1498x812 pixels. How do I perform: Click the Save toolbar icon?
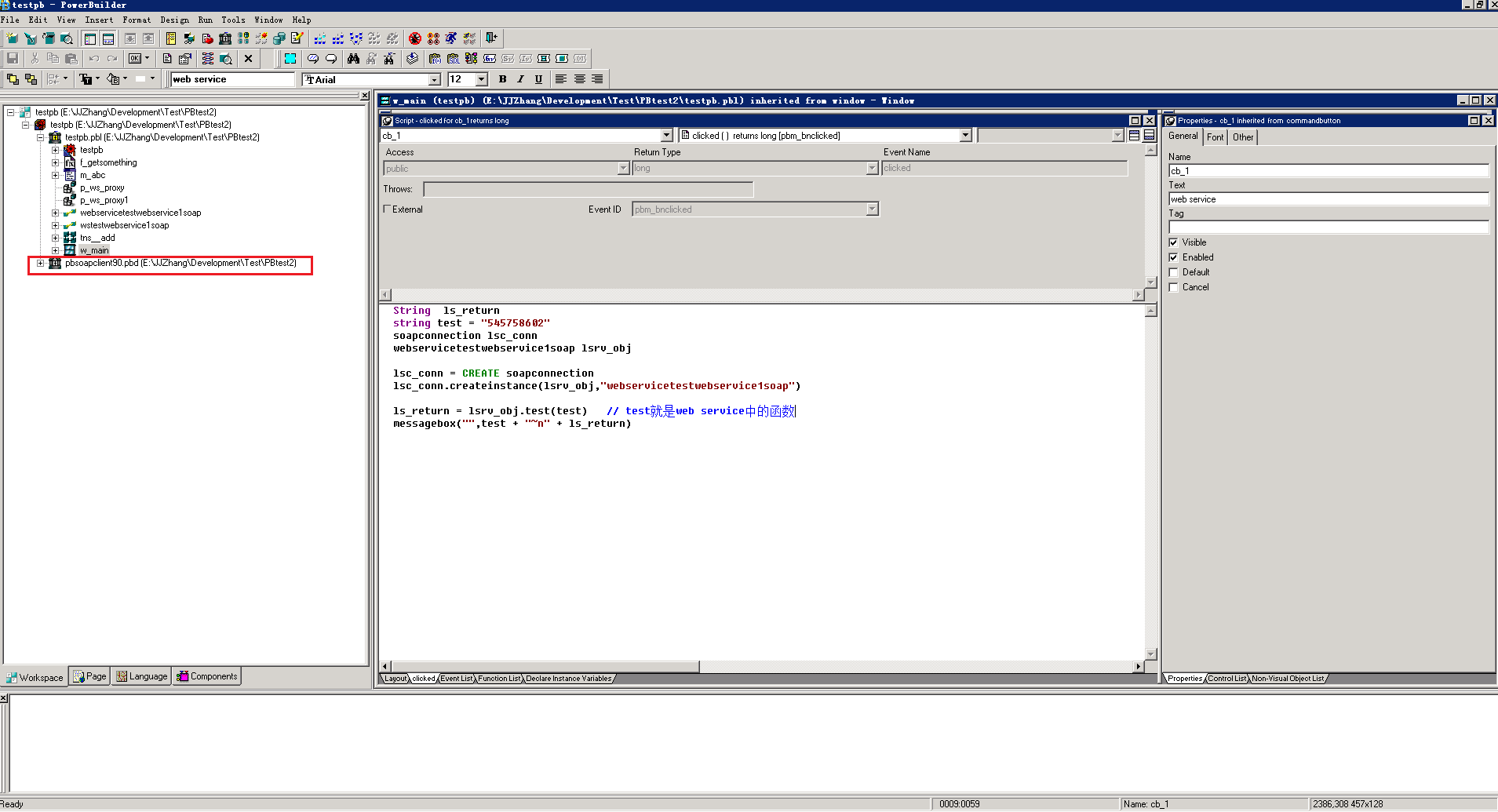point(13,58)
